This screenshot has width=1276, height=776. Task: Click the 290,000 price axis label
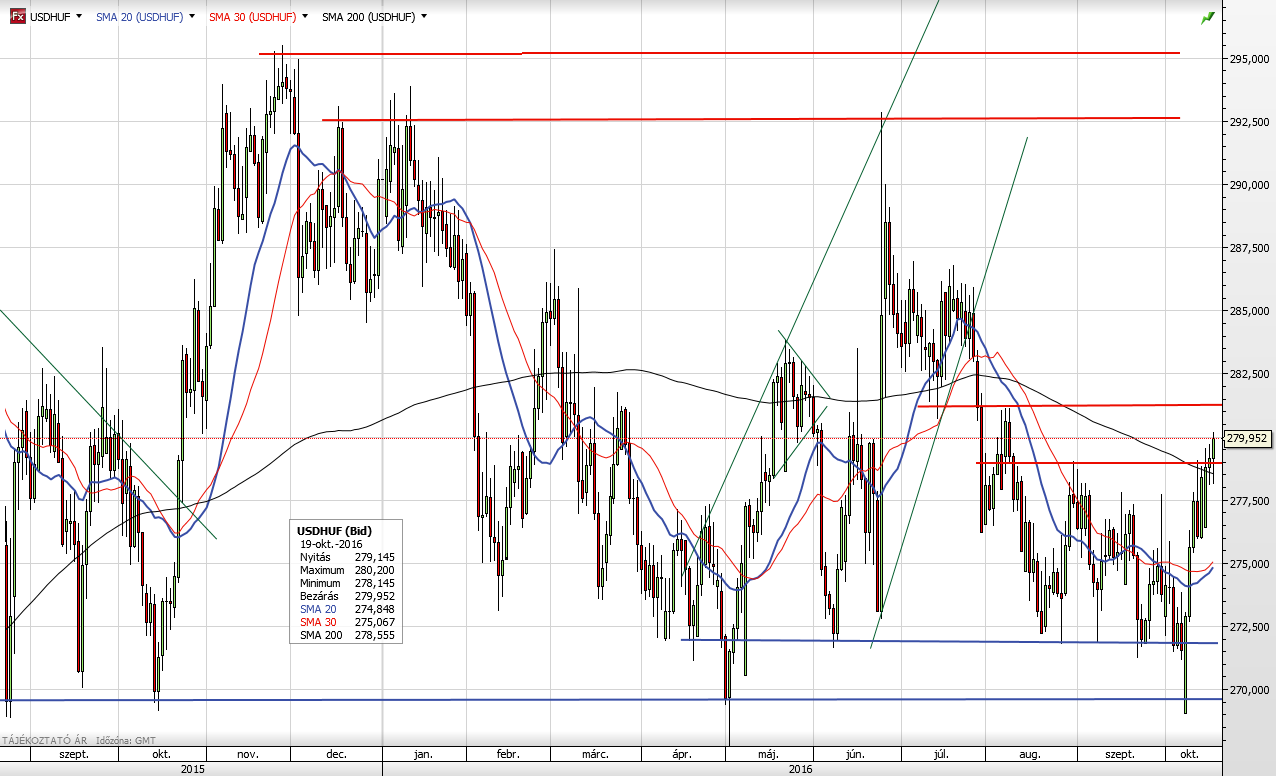click(x=1247, y=185)
